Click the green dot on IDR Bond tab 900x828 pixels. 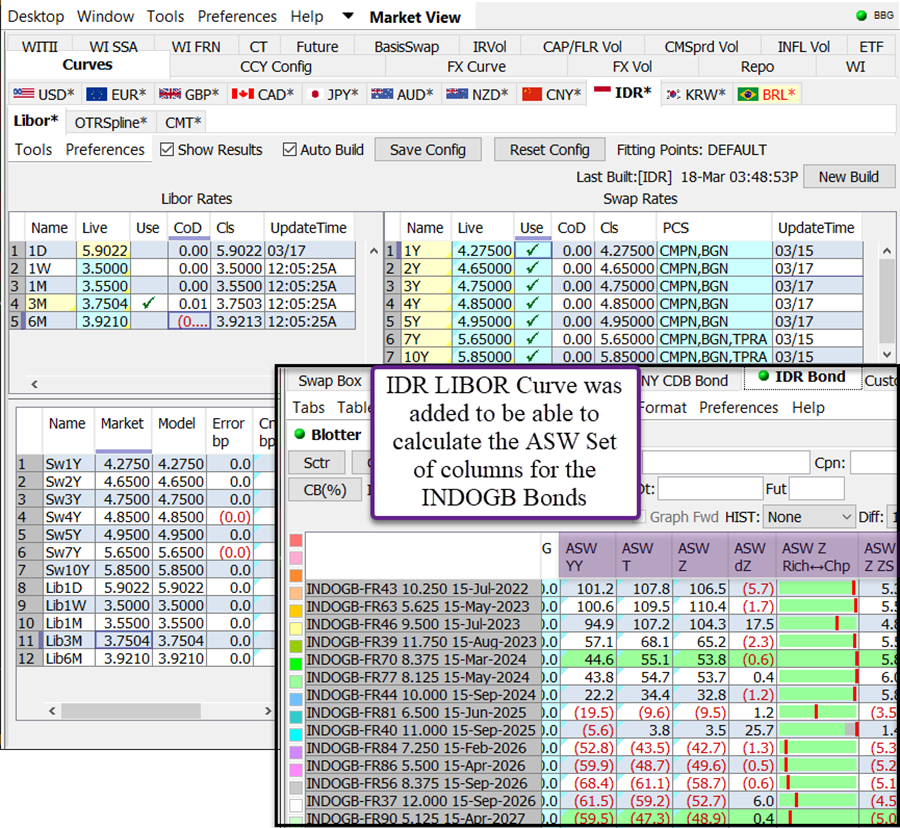[x=763, y=376]
